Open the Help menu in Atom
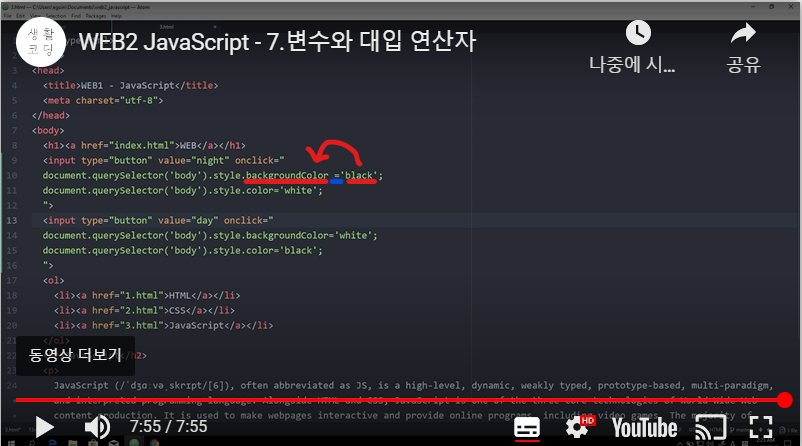 click(117, 16)
